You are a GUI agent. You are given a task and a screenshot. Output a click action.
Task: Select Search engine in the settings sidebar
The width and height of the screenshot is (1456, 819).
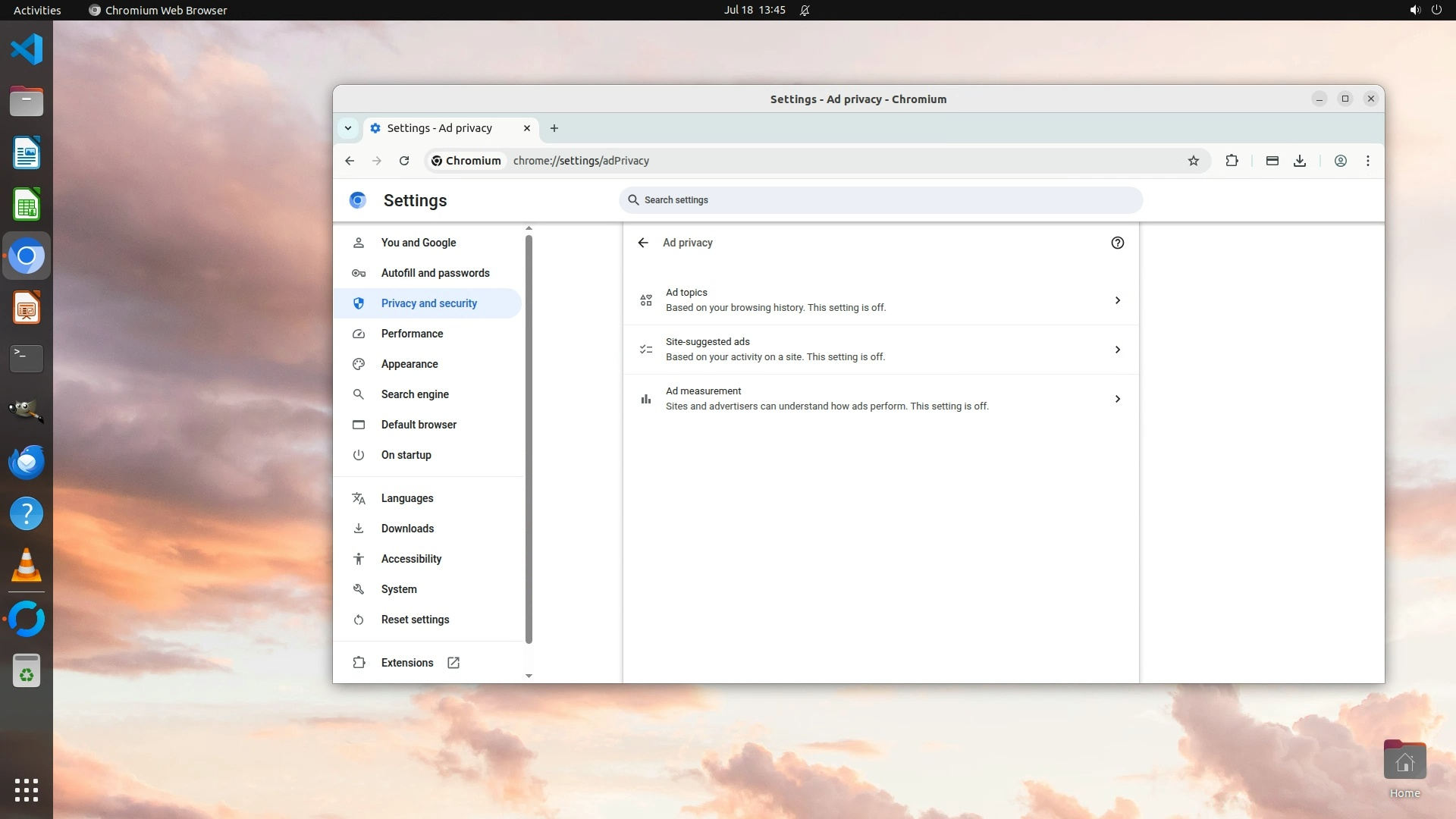pyautogui.click(x=415, y=394)
